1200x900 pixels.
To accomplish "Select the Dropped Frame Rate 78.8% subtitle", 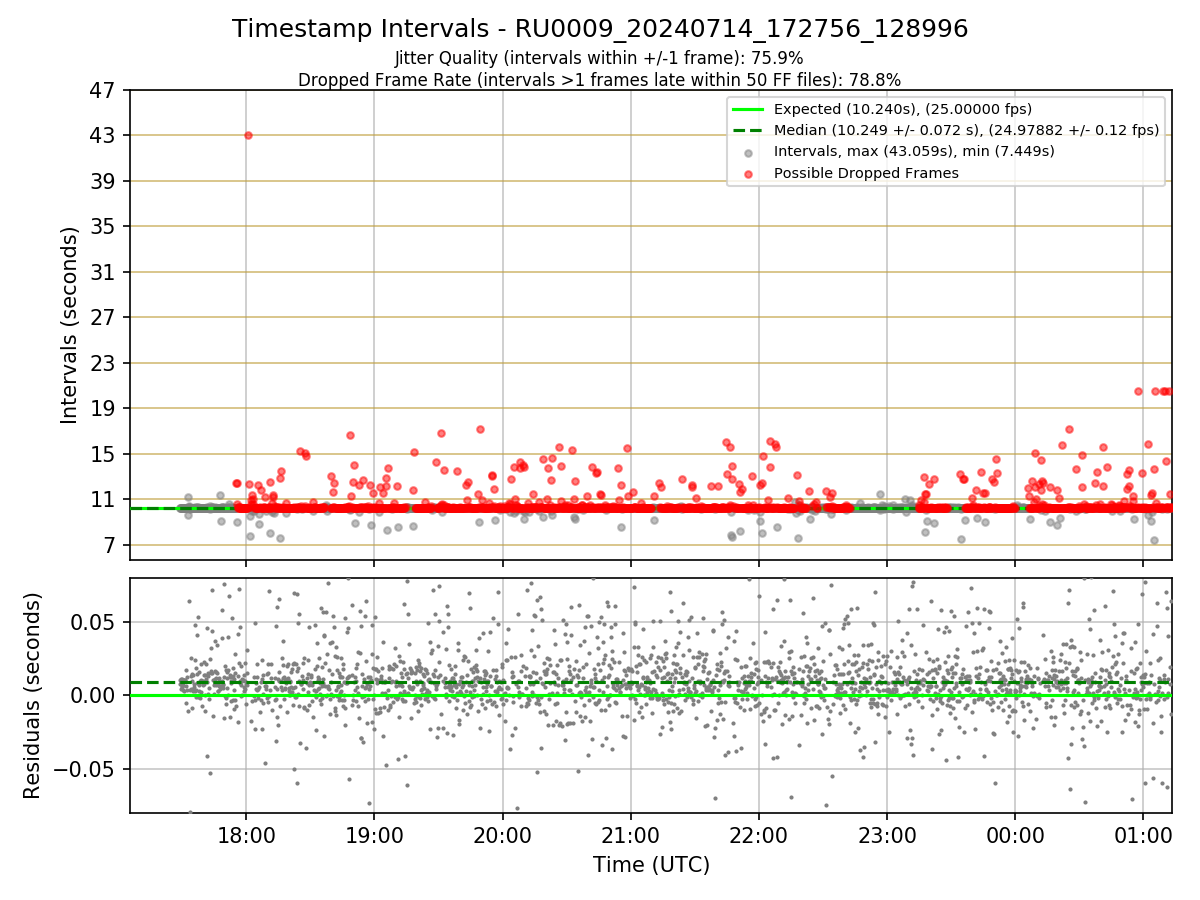I will 600,80.
